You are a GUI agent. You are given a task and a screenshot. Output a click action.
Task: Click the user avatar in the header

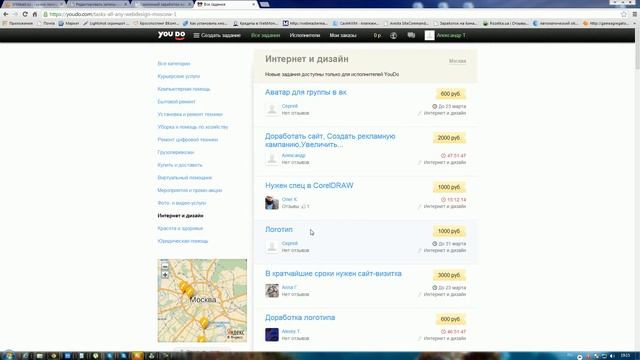click(429, 36)
